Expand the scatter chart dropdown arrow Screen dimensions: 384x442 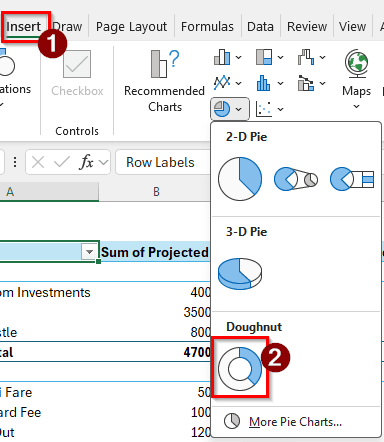(x=281, y=109)
